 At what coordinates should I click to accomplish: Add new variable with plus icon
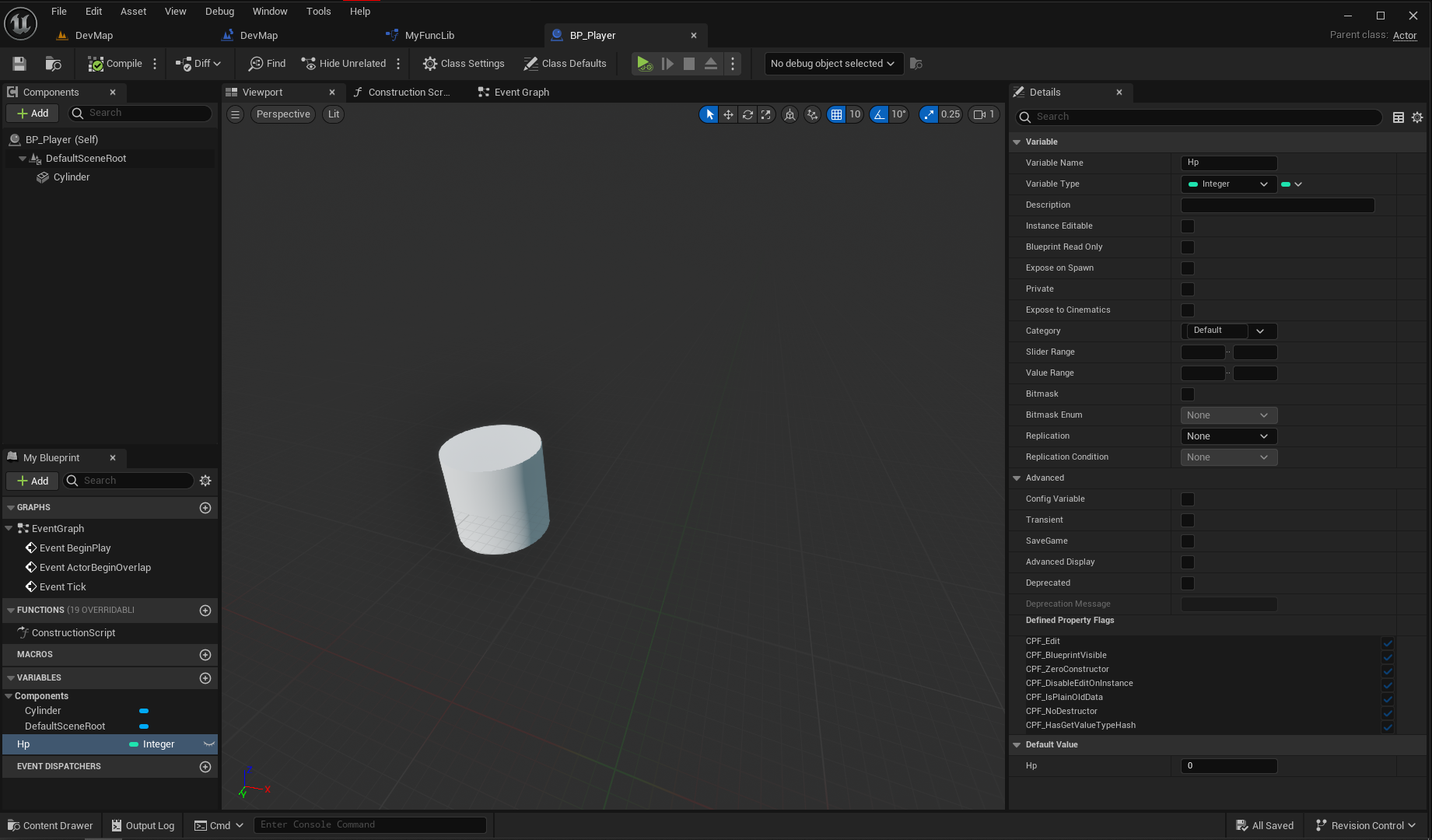coord(205,678)
